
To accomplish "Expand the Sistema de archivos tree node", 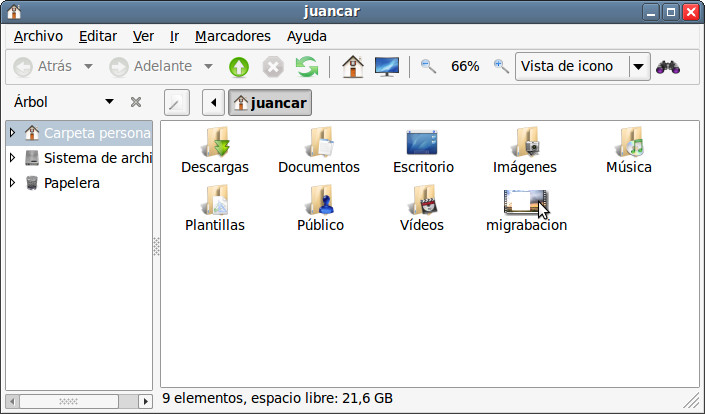I will 12,158.
